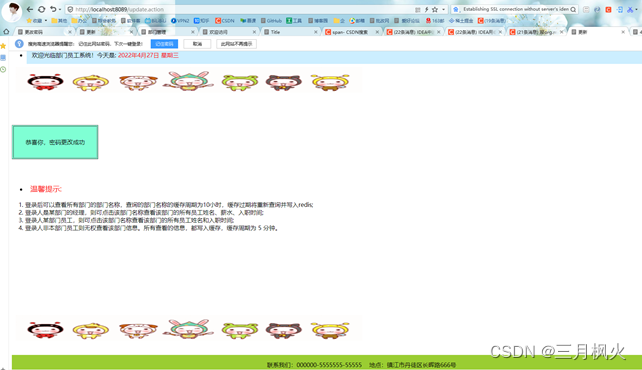Click the red ladybug cartoon in top banner
The image size is (642, 370).
(x=45, y=82)
